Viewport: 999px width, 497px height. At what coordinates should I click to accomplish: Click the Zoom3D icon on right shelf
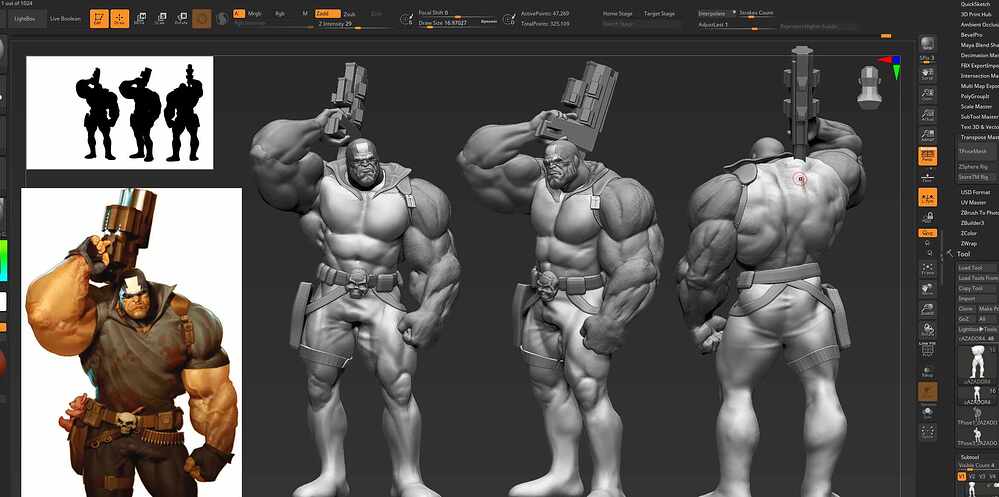(x=928, y=310)
